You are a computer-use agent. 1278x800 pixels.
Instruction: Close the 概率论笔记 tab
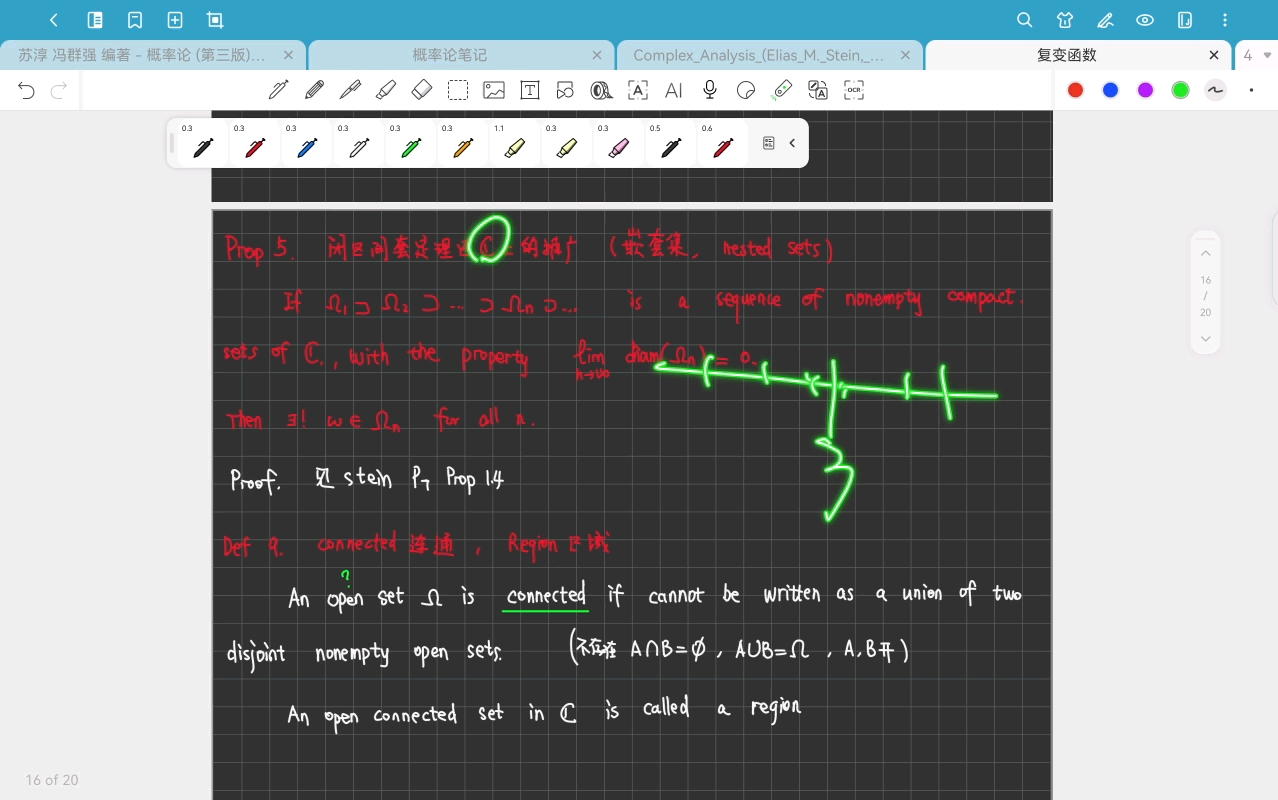point(597,55)
